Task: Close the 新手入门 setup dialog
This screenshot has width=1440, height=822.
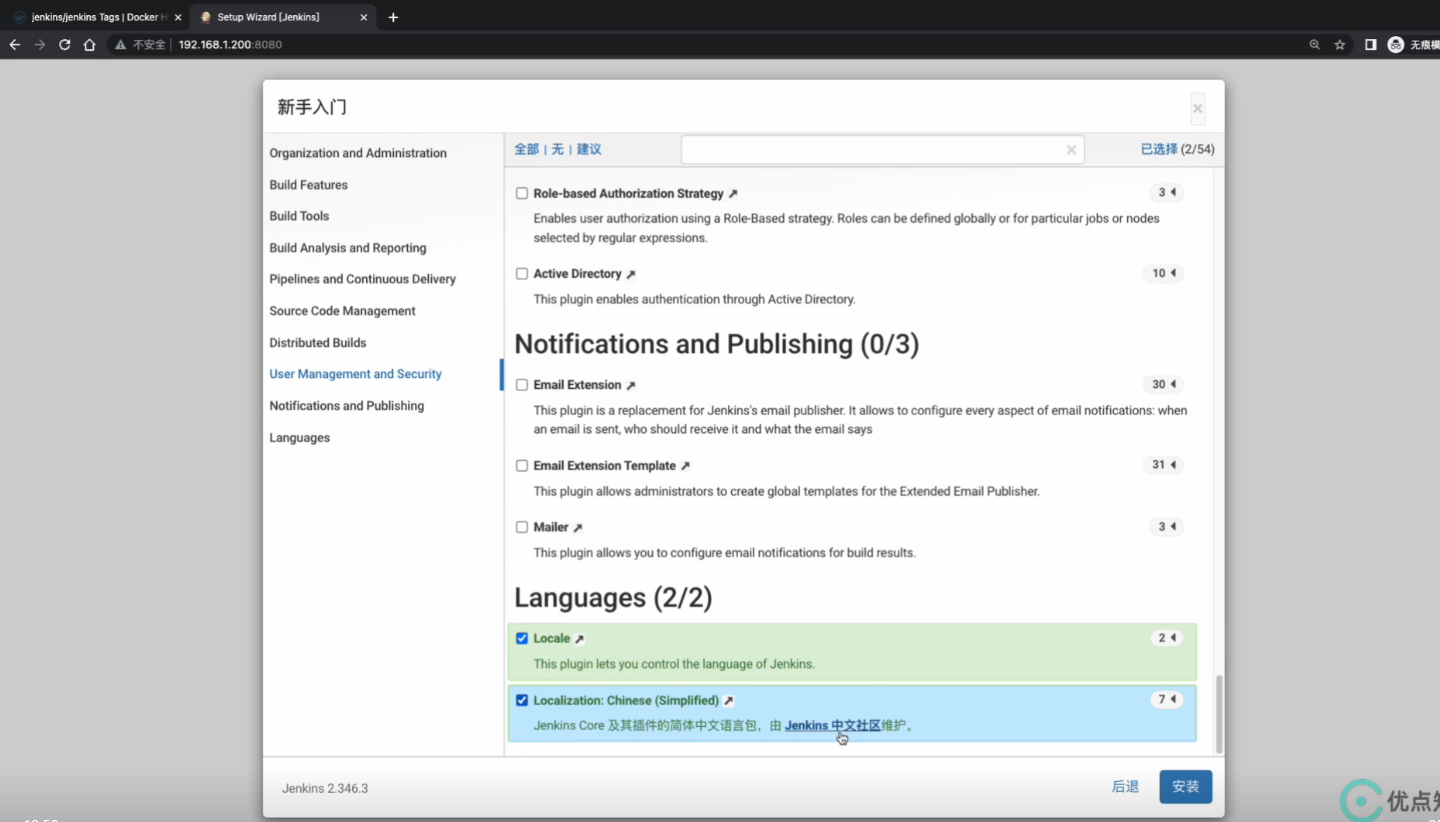Action: tap(1197, 108)
